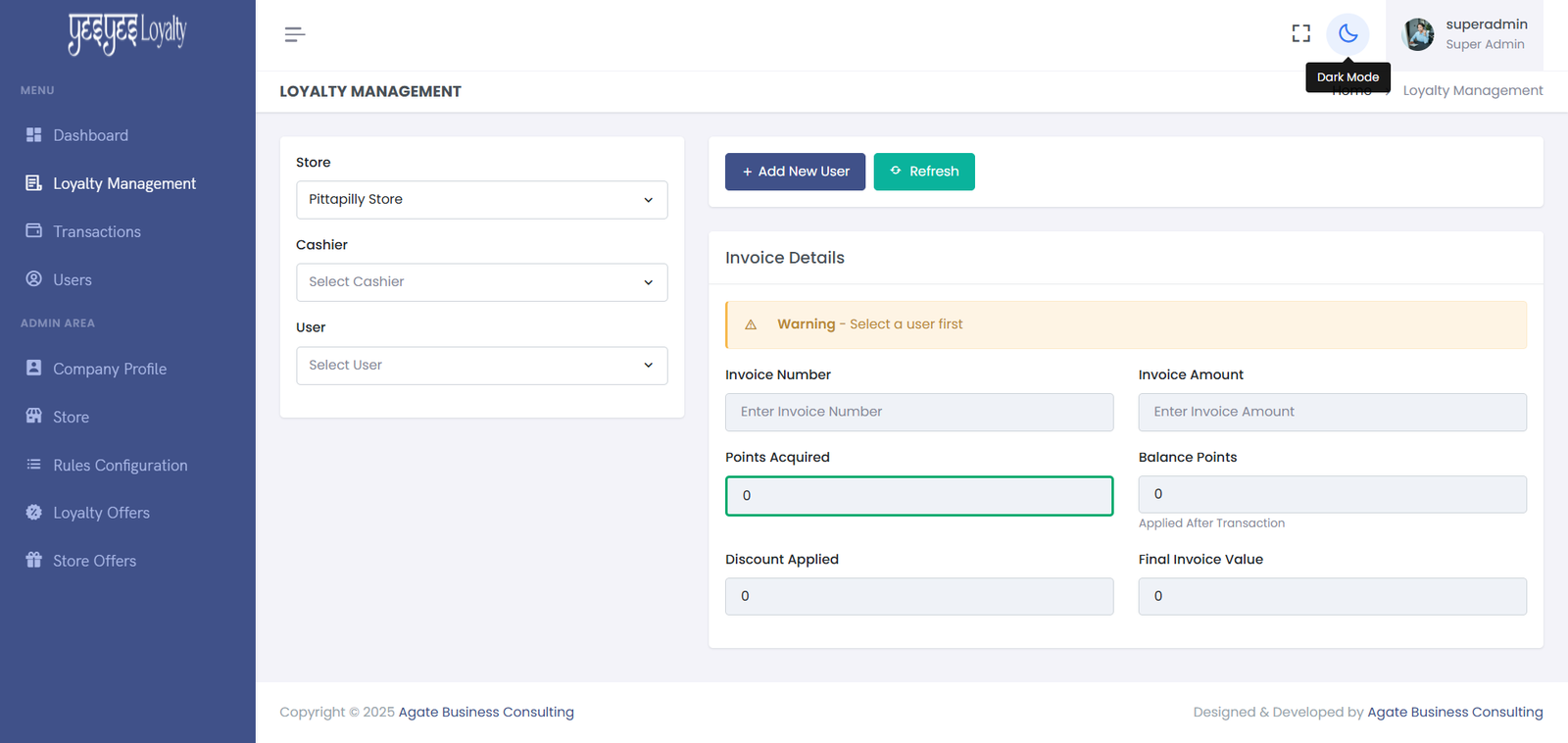
Task: Click the Dashboard grid icon
Action: tap(34, 135)
